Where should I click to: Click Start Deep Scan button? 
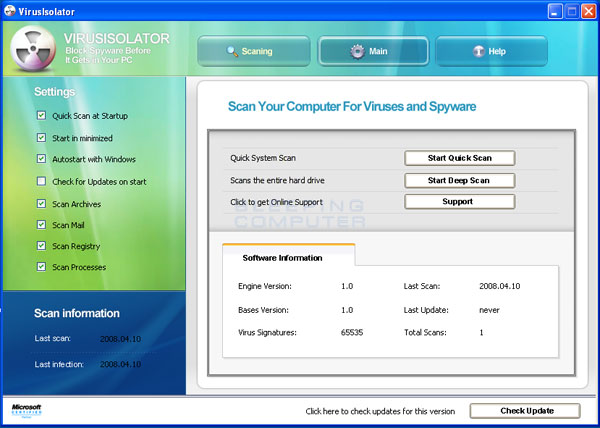pos(460,181)
